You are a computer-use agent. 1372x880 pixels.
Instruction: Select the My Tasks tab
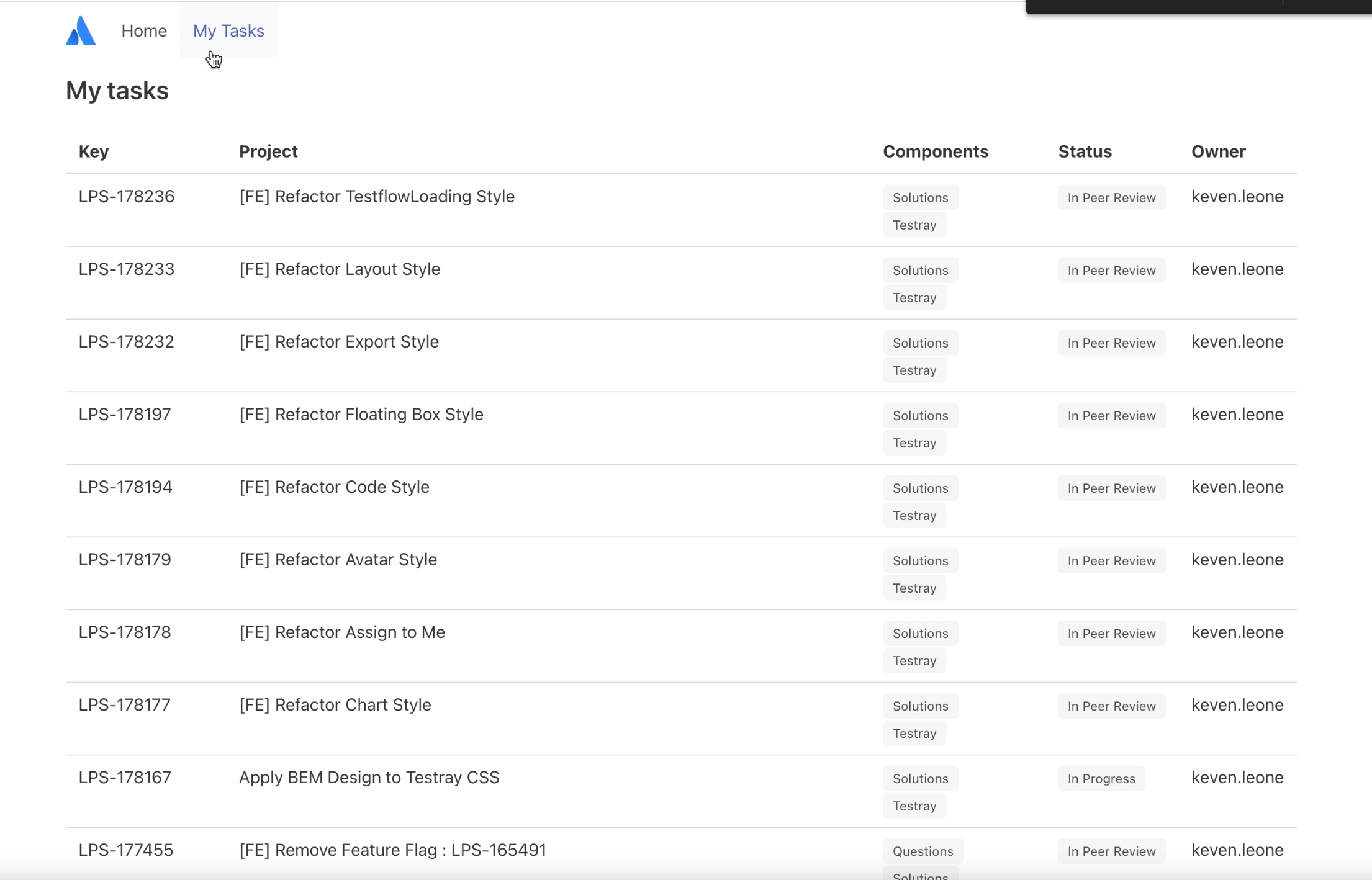tap(228, 31)
